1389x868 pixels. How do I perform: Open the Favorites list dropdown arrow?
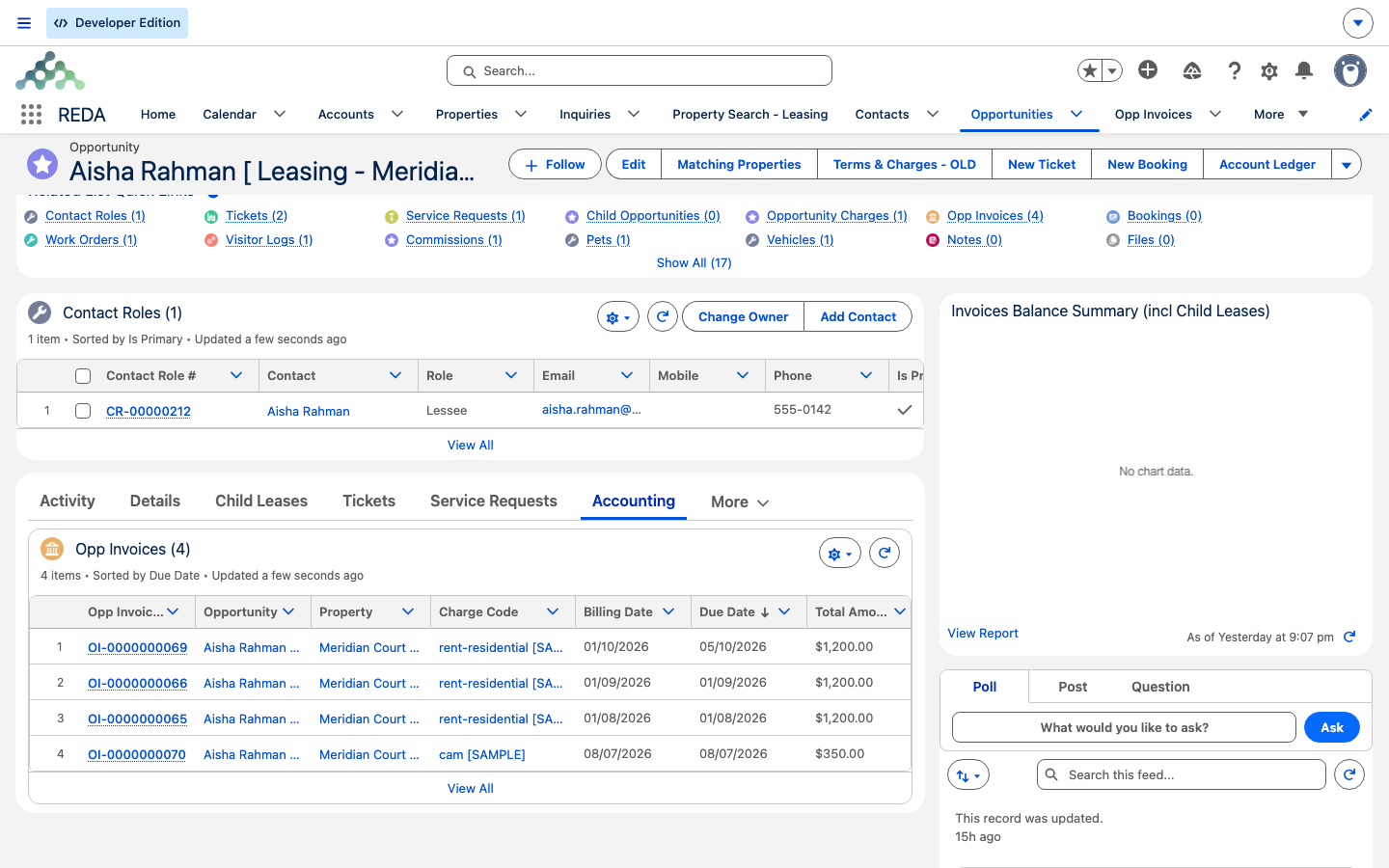1113,70
